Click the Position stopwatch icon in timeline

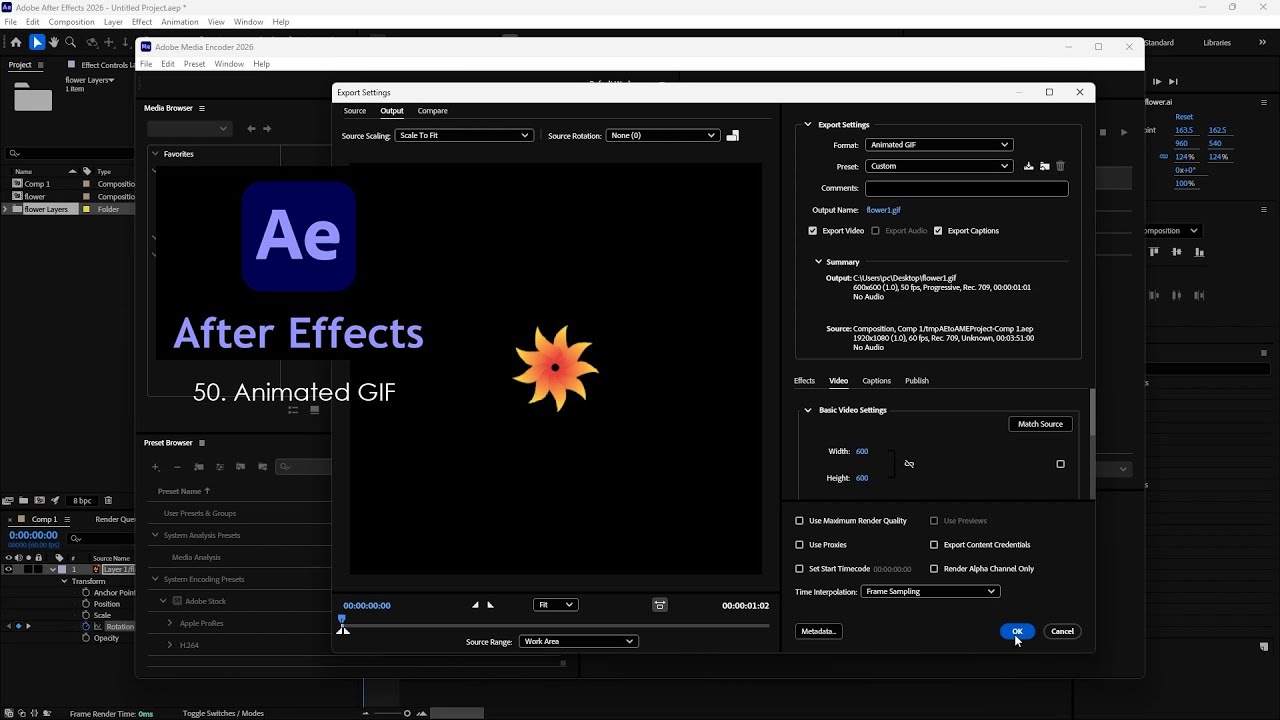[86, 604]
